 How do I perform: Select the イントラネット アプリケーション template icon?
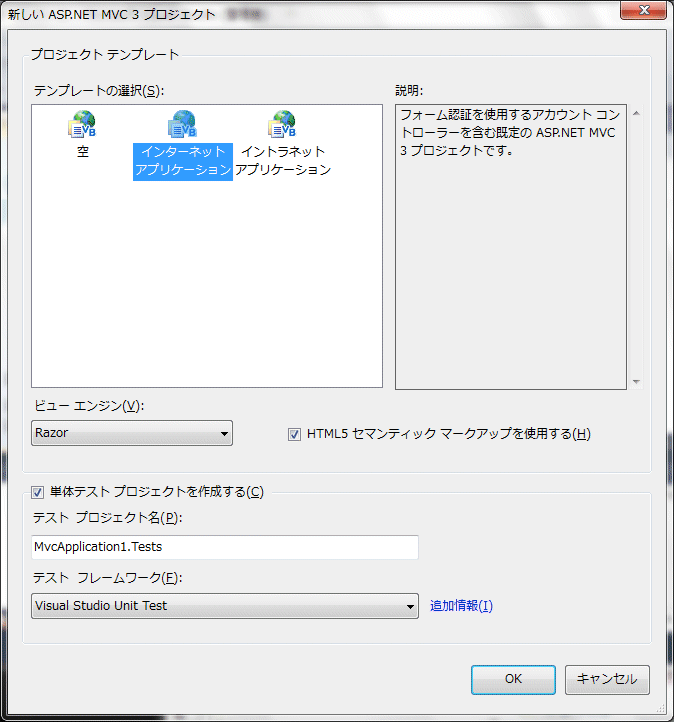pos(283,124)
